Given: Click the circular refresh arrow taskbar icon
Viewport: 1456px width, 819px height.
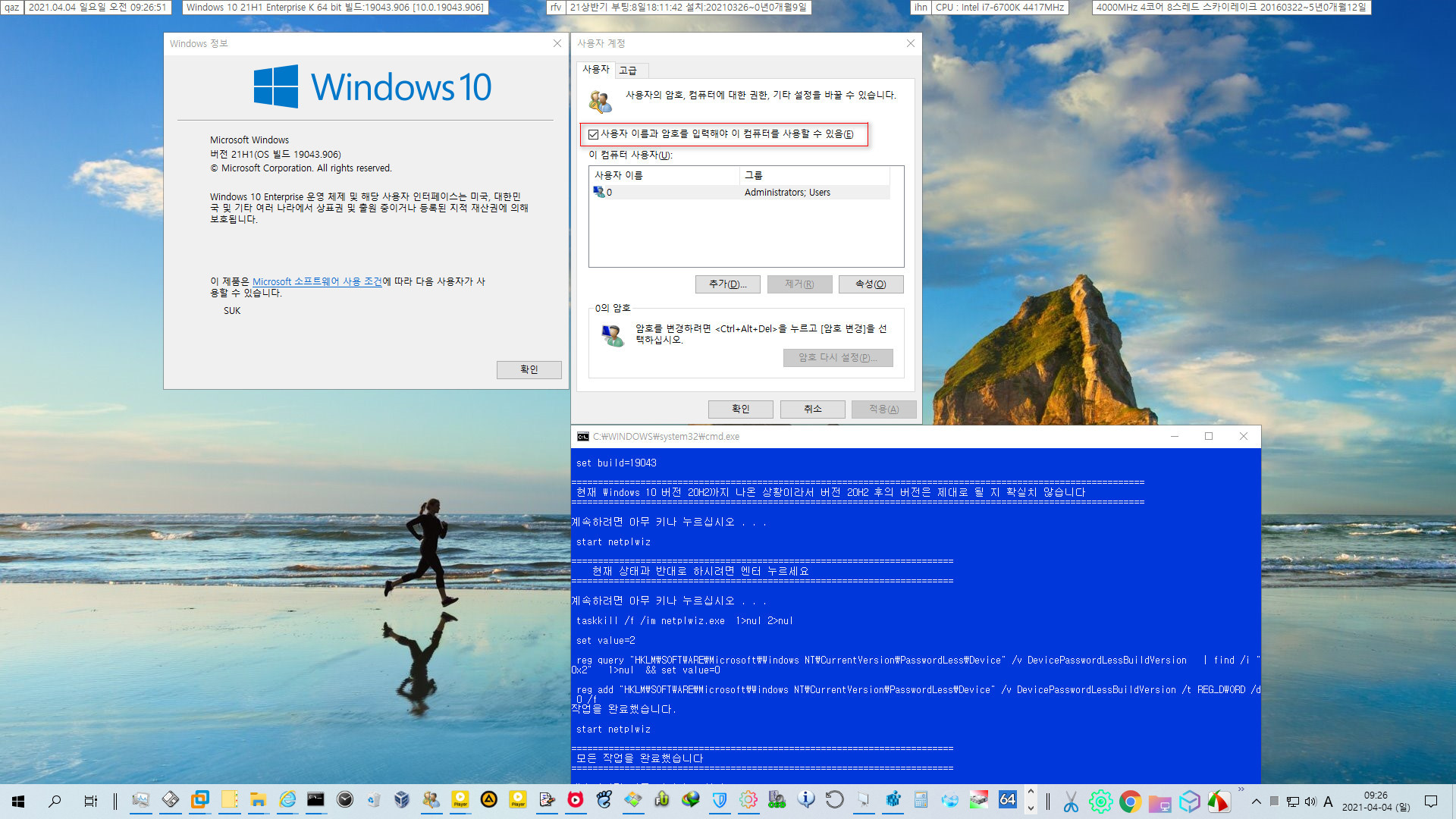Looking at the screenshot, I should pyautogui.click(x=834, y=800).
